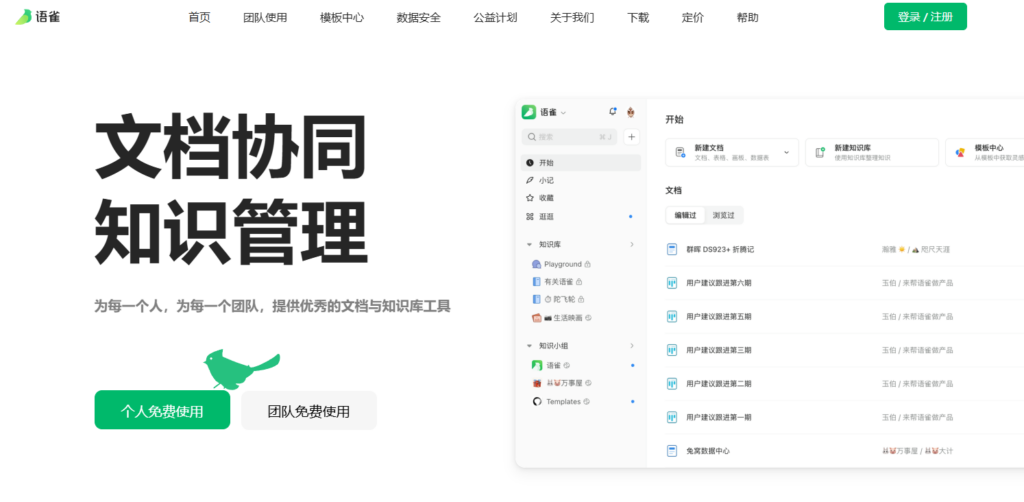Open 关于我们 in top navigation
Screen dimensions: 1024x502
coord(572,18)
